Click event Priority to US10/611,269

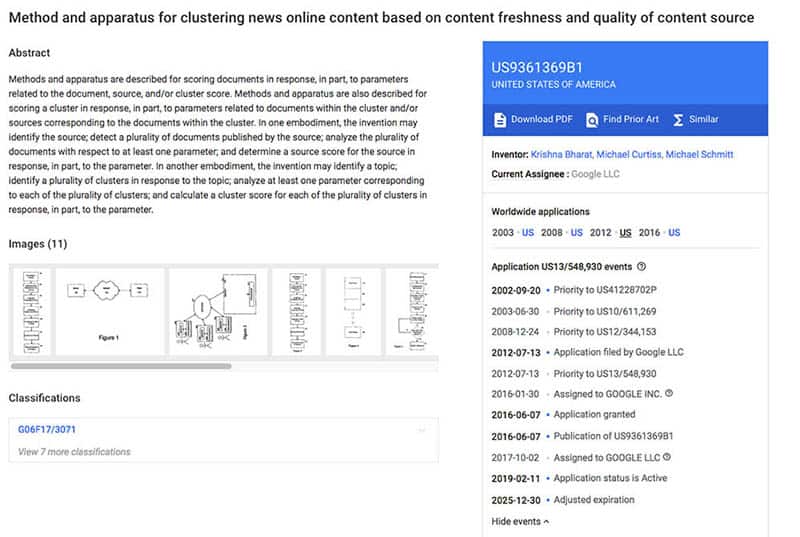(605, 311)
